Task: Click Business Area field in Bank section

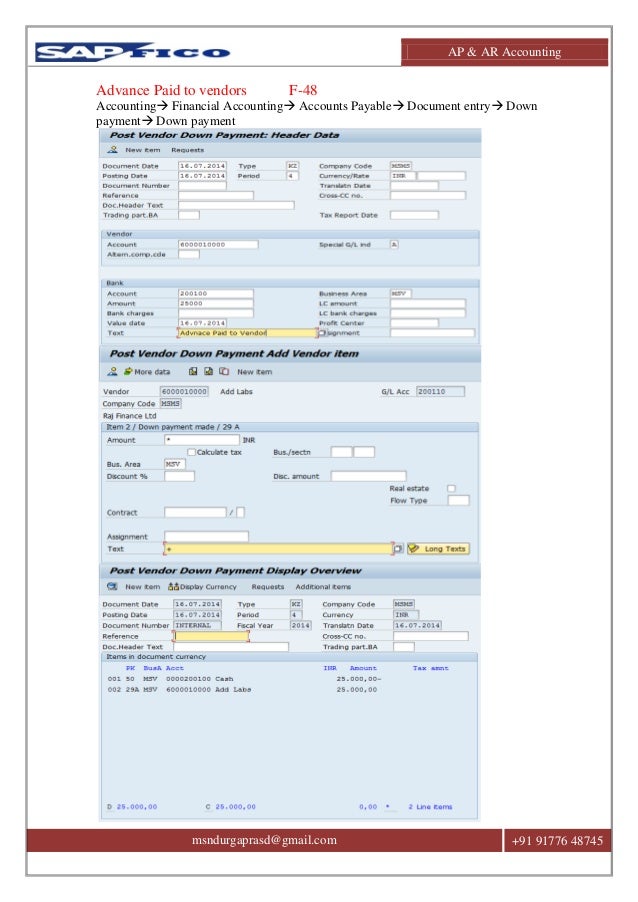Action: pos(400,293)
